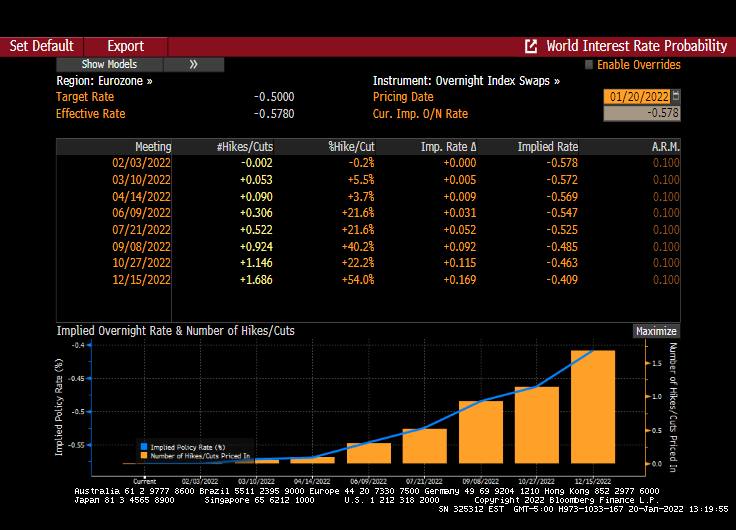
Task: Select the 12/15/2022 meeting row
Action: coord(143,280)
